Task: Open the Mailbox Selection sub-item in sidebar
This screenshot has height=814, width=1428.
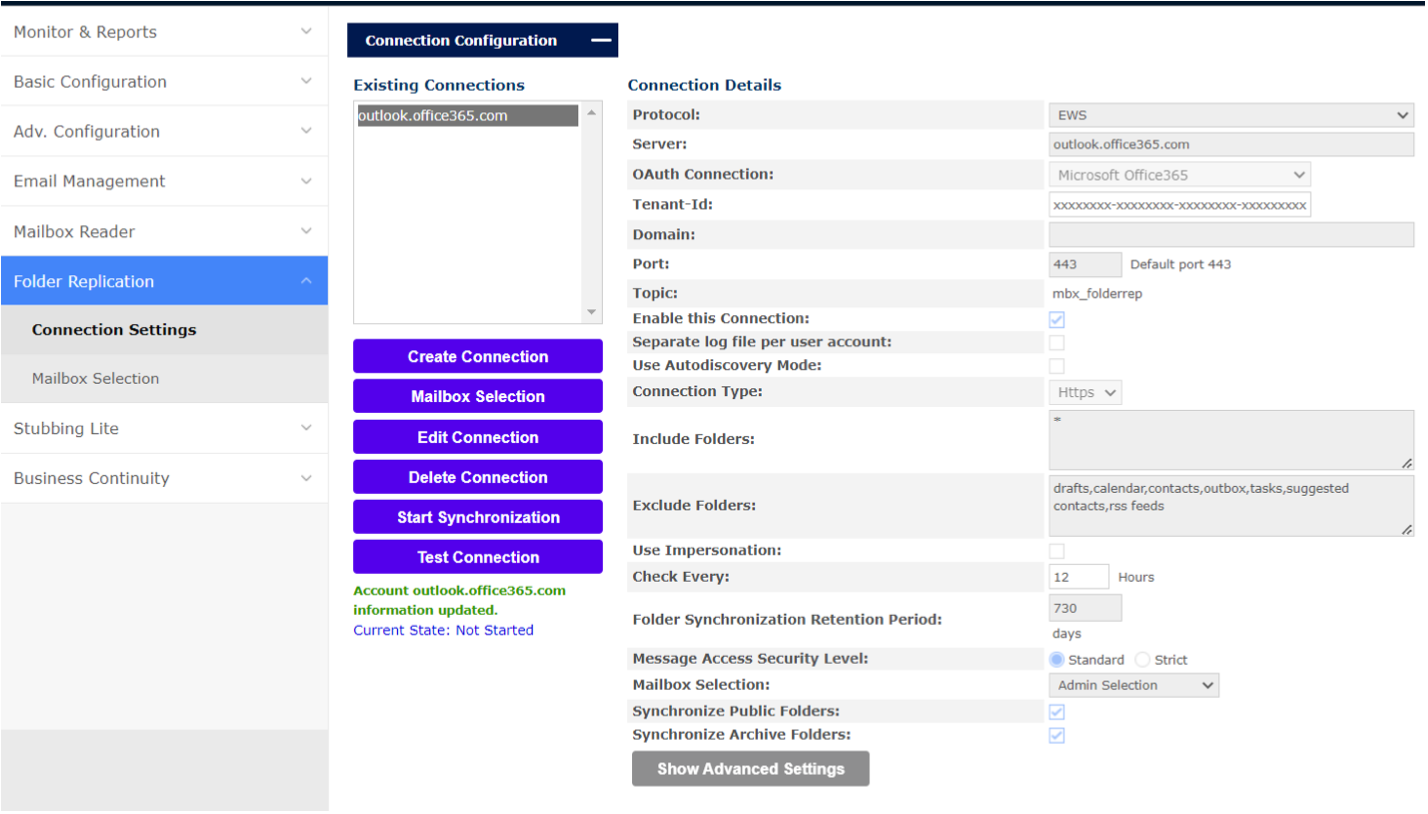Action: 95,378
